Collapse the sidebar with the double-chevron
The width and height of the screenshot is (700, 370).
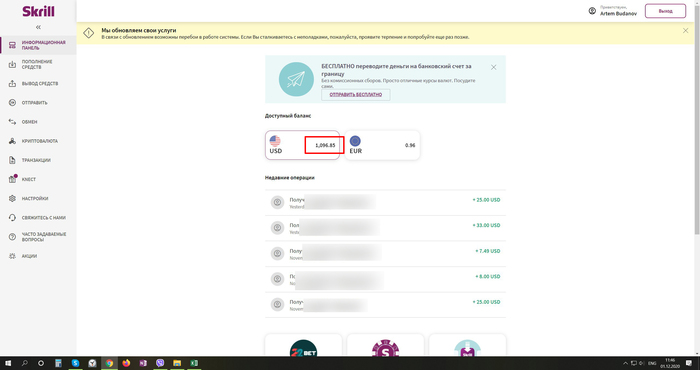coord(38,27)
